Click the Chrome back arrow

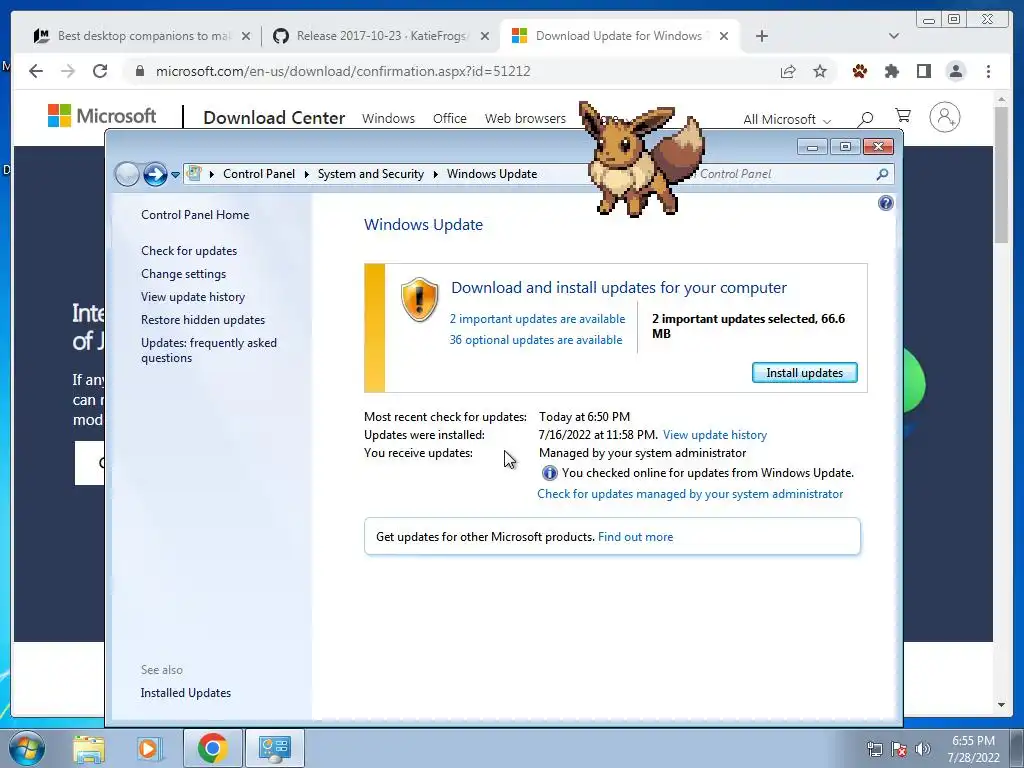click(36, 71)
